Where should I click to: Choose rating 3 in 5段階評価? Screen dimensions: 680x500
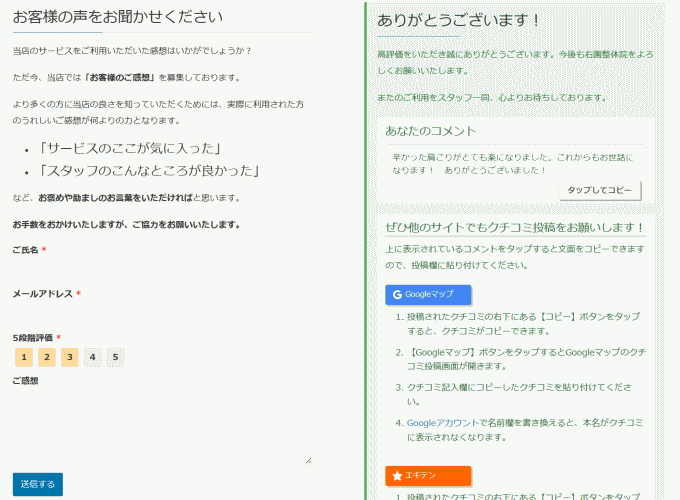pos(70,357)
